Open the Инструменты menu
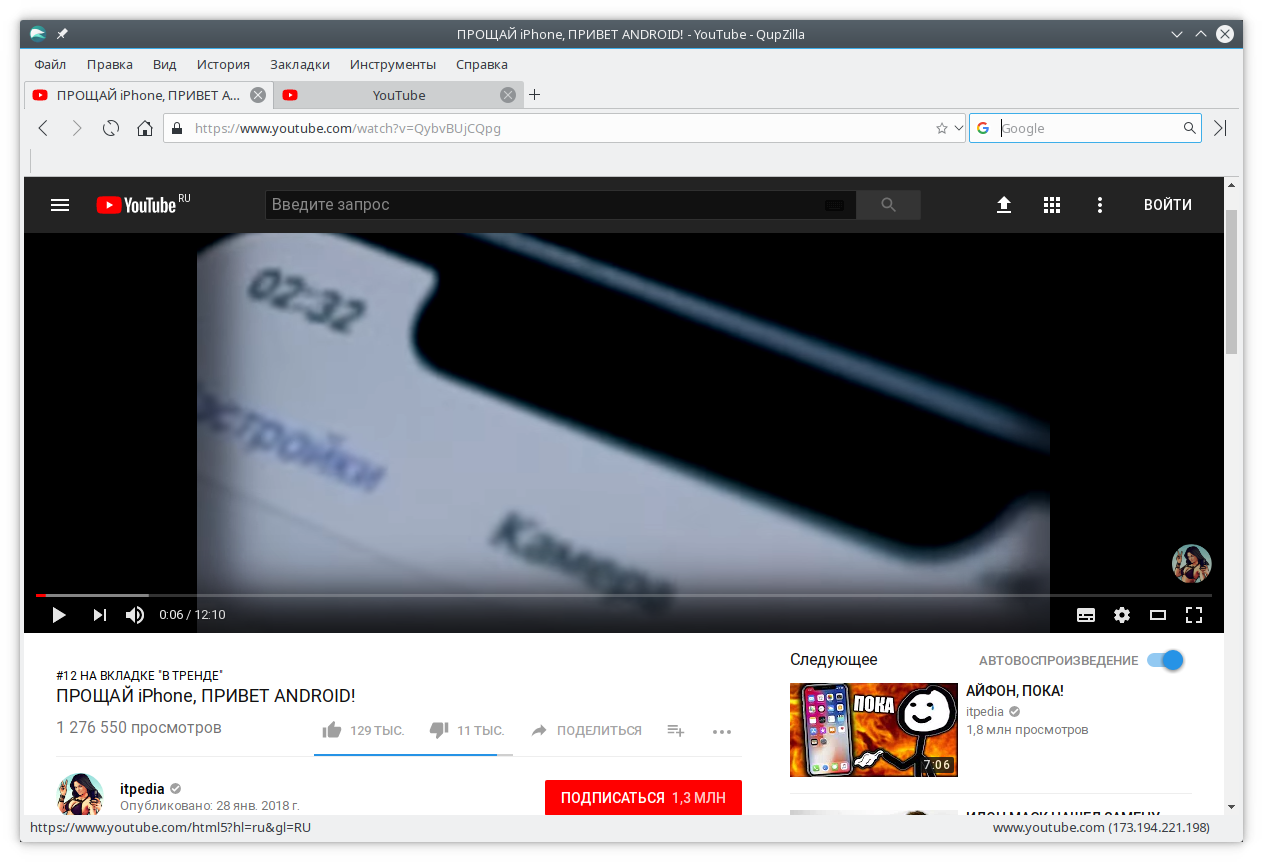The height and width of the screenshot is (862, 1263). (x=393, y=64)
